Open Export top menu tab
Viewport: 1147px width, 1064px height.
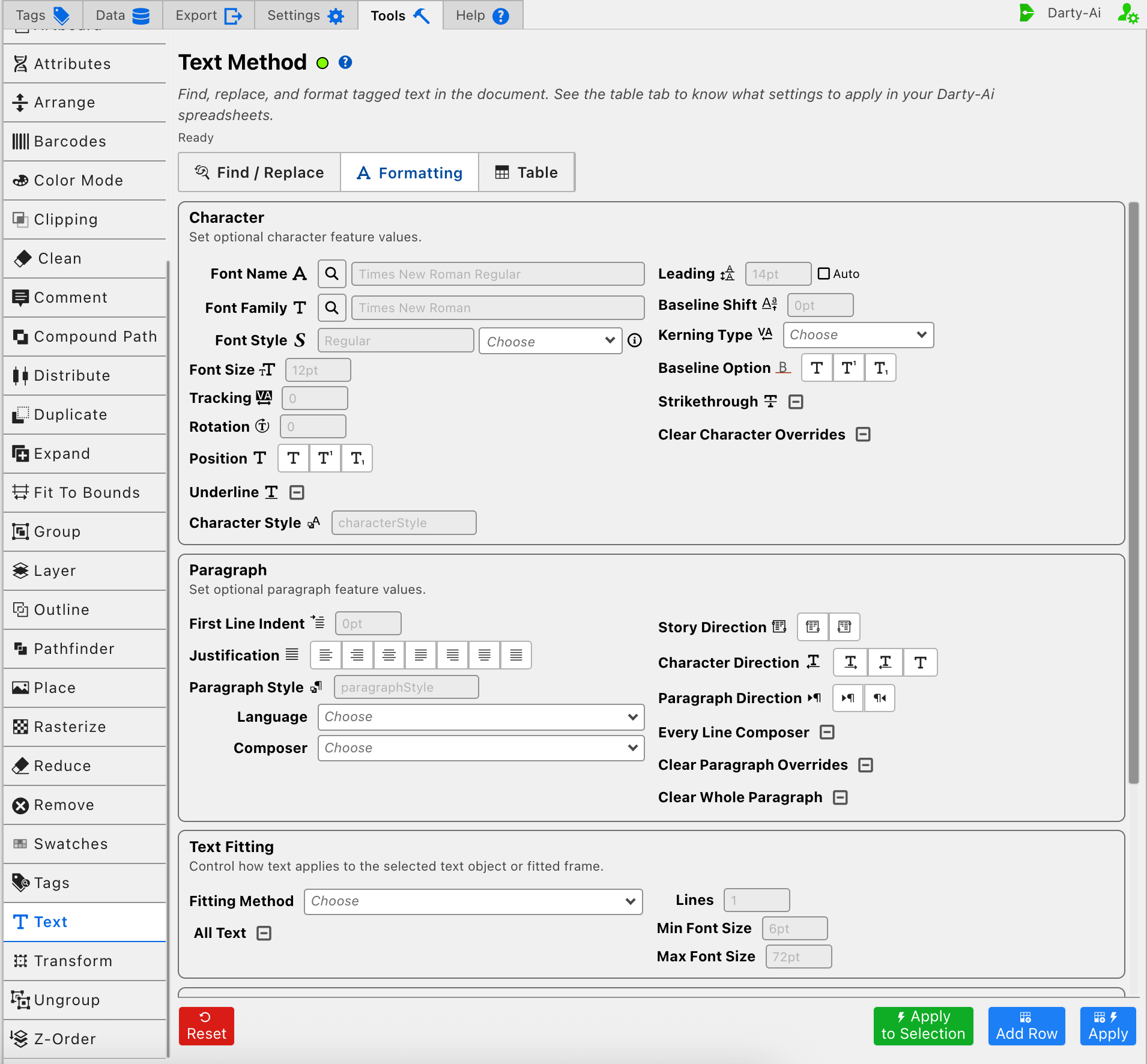tap(208, 15)
